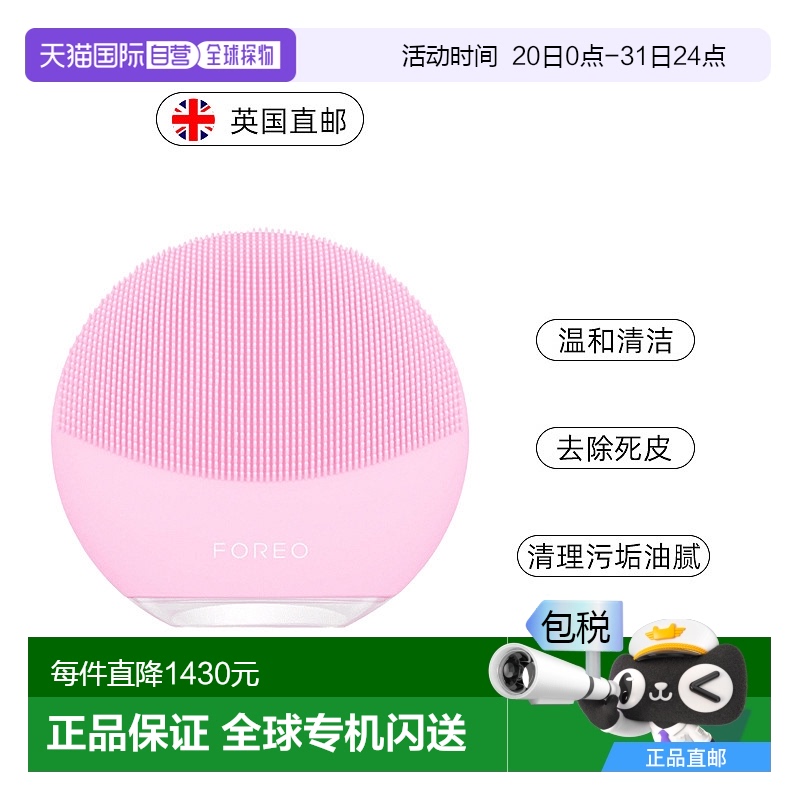The width and height of the screenshot is (800, 800).
Task: Click the blue 正品直邮 label
Action: [687, 758]
